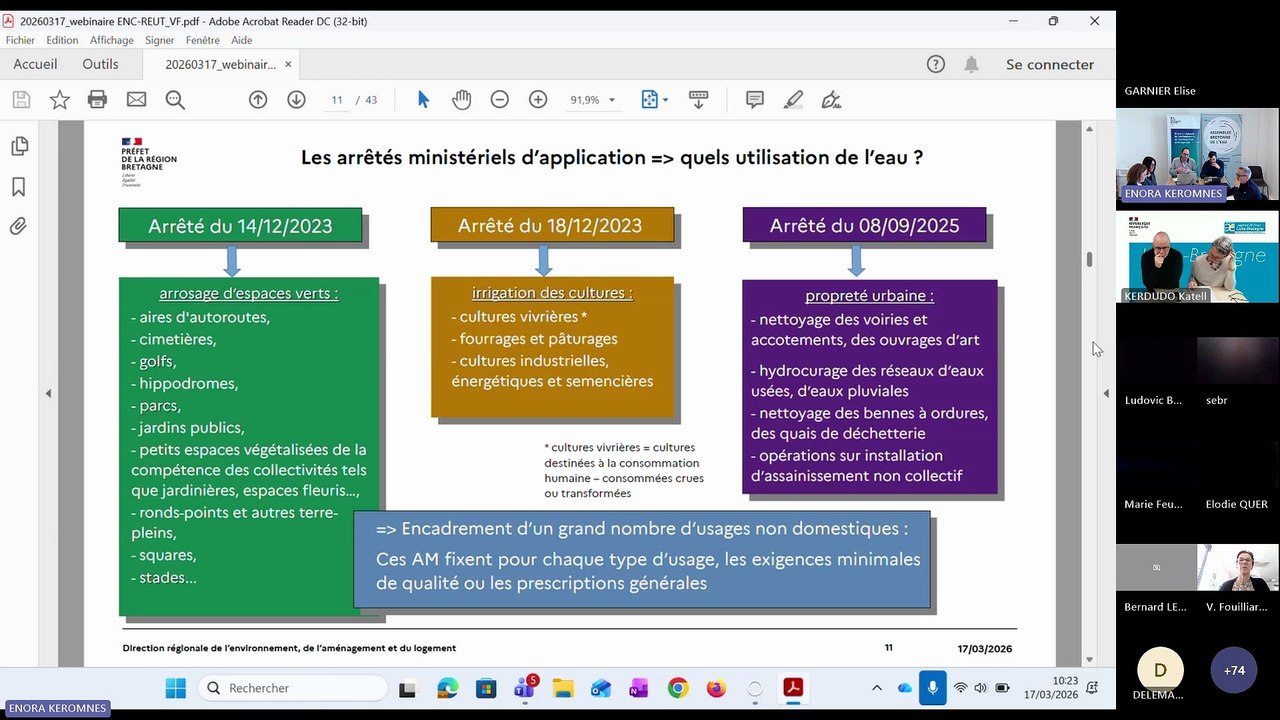Open the Affichage menu
The image size is (1280, 720).
point(112,40)
